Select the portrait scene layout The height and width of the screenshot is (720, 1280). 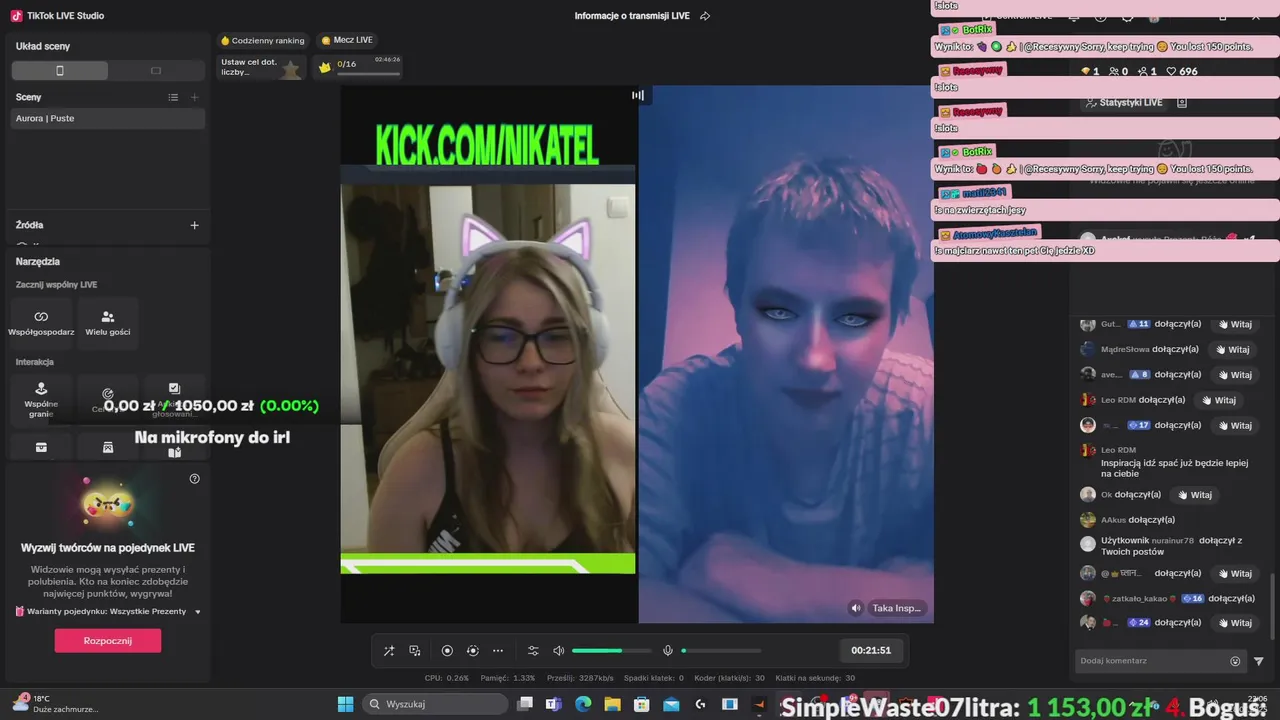tap(60, 71)
